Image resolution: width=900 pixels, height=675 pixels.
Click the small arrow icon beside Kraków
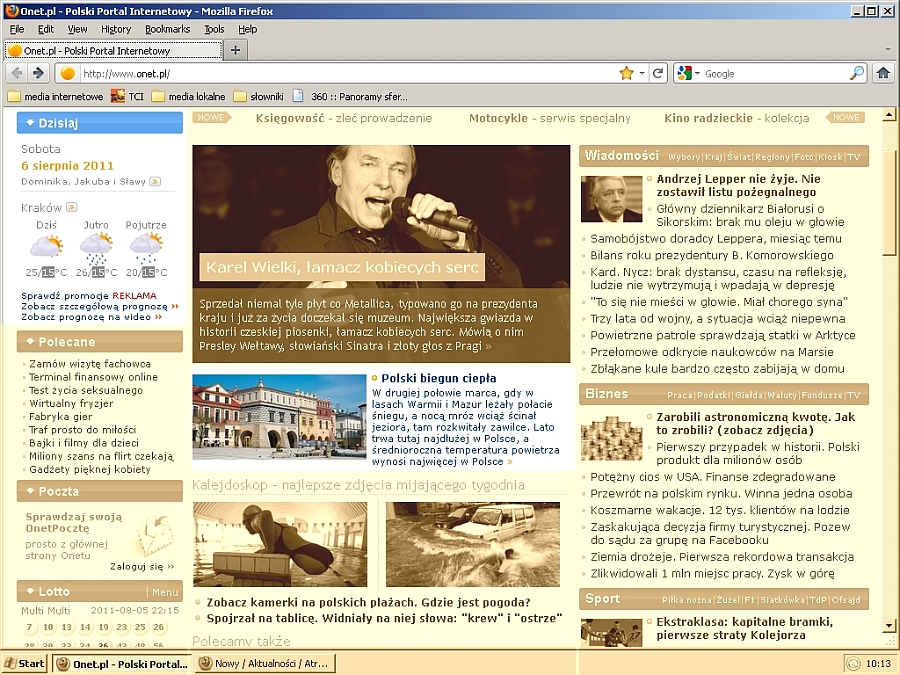(72, 207)
